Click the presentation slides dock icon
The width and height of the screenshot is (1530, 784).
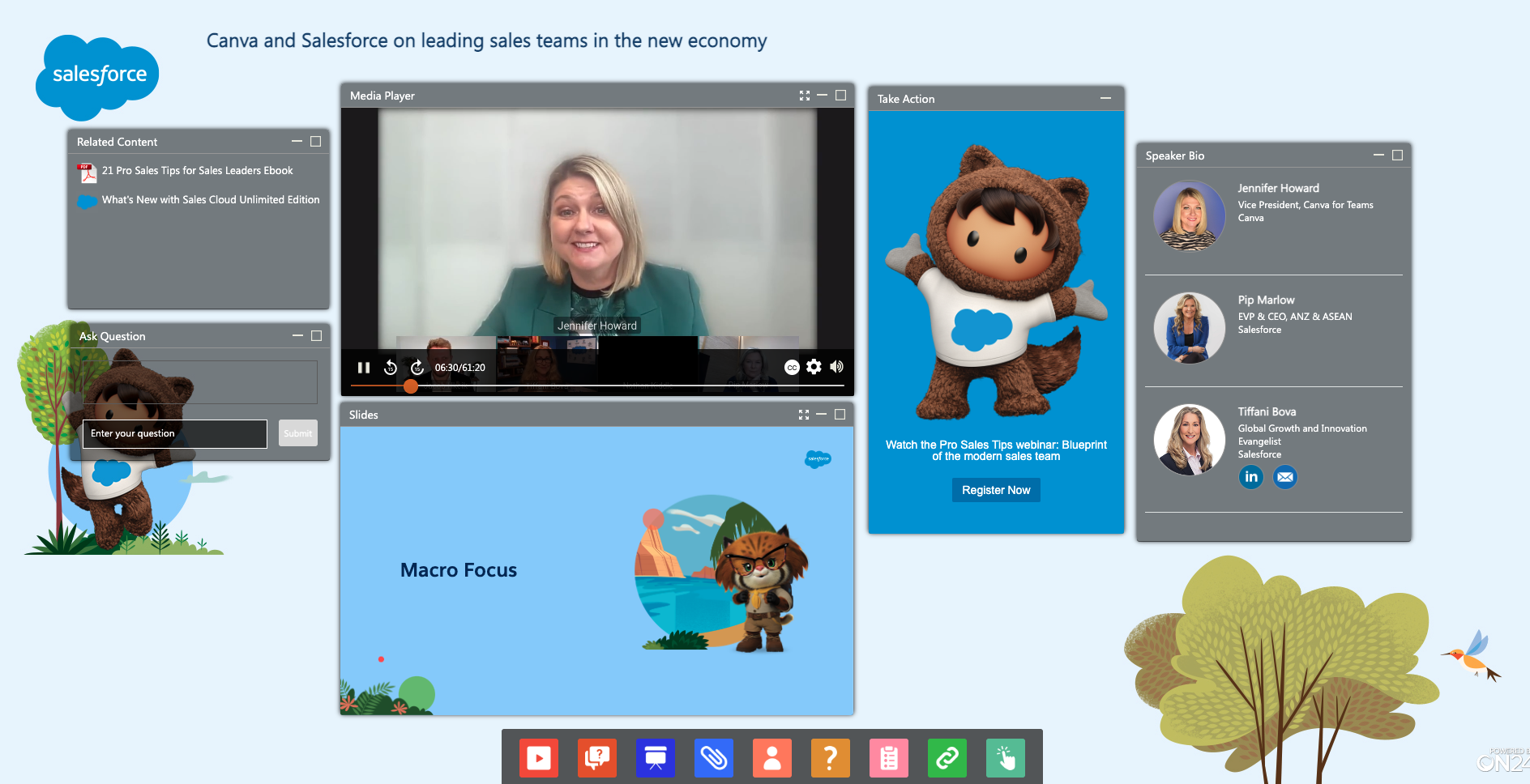click(x=656, y=758)
